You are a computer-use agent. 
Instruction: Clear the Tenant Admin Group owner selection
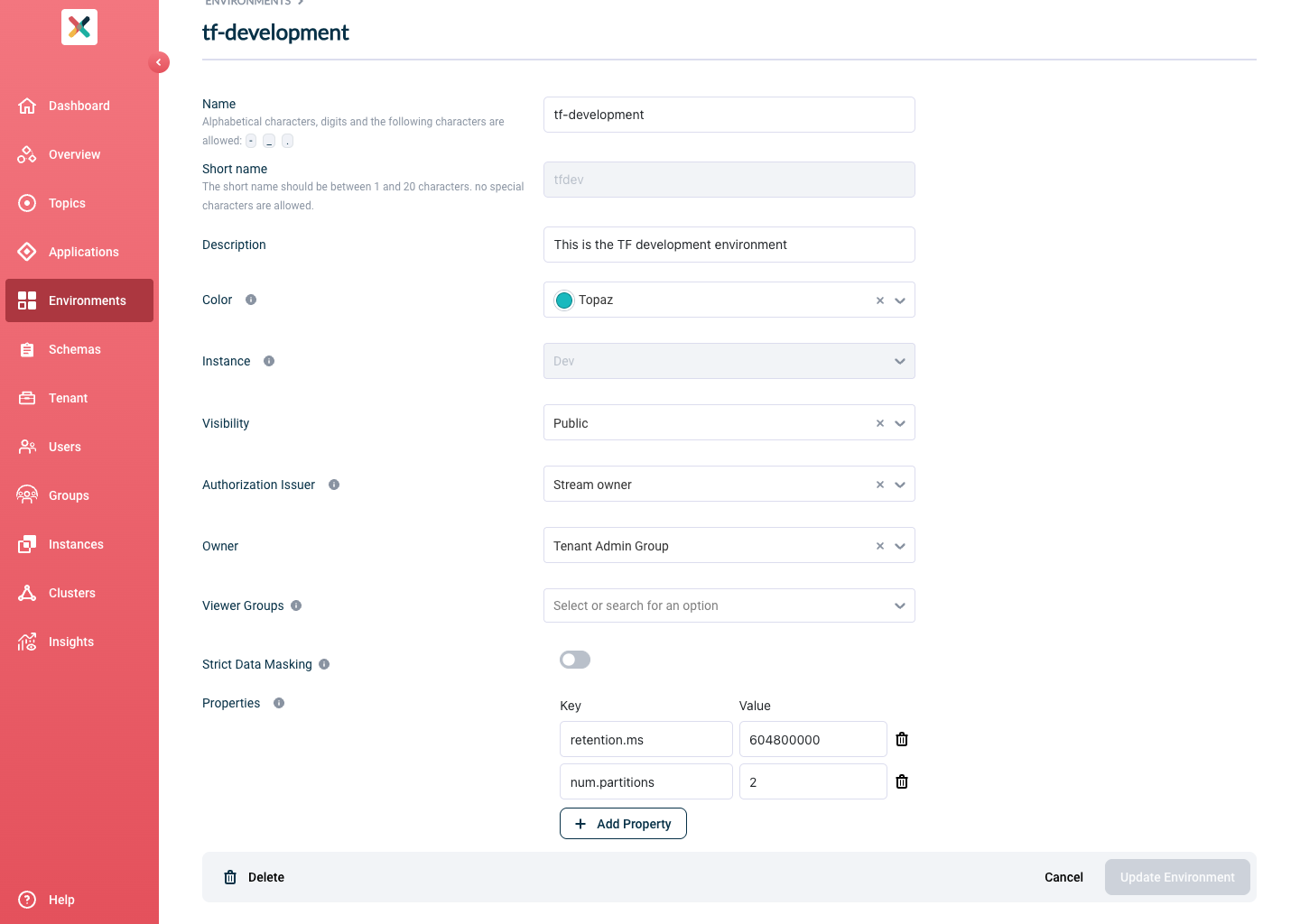tap(880, 546)
